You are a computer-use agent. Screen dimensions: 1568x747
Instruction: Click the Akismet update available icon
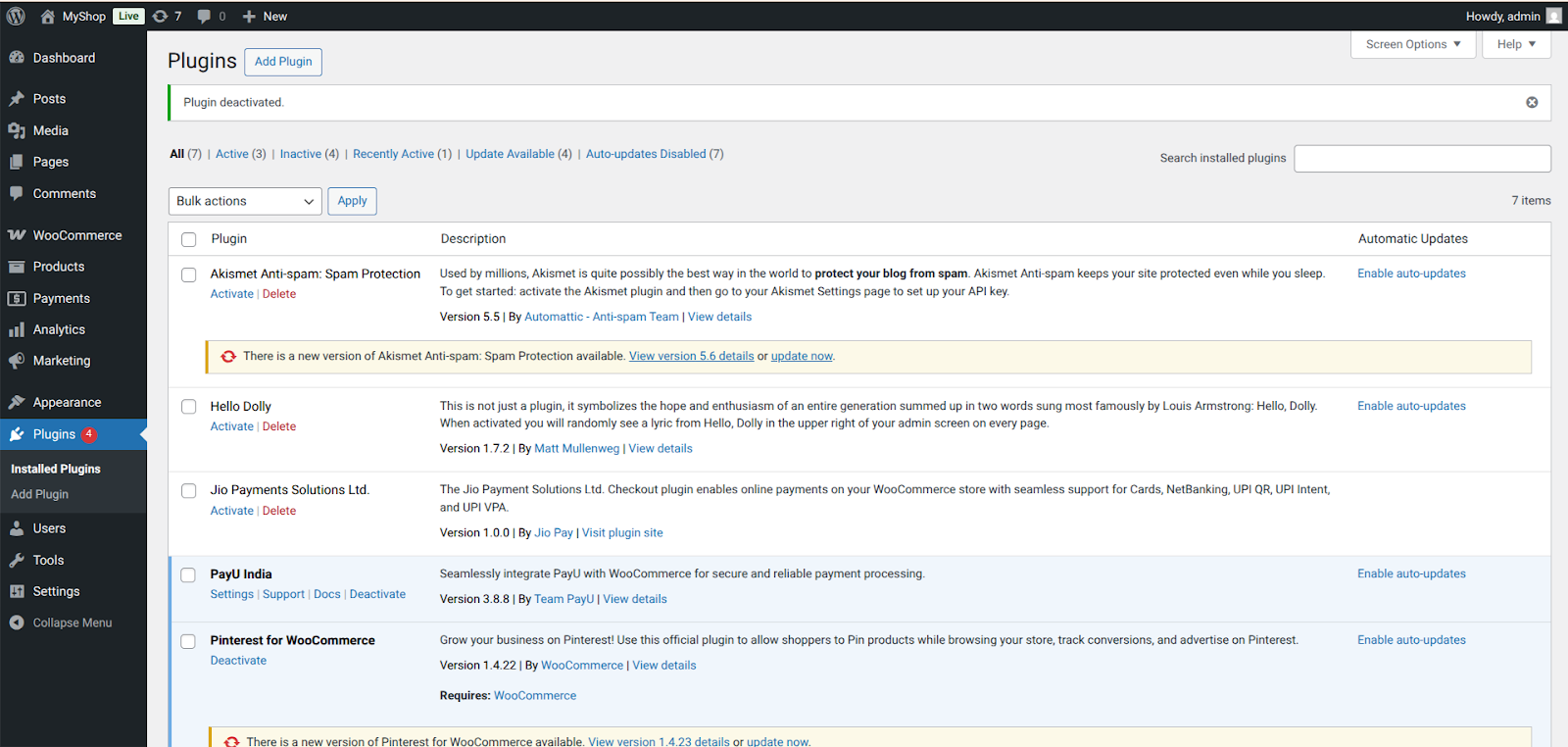228,356
